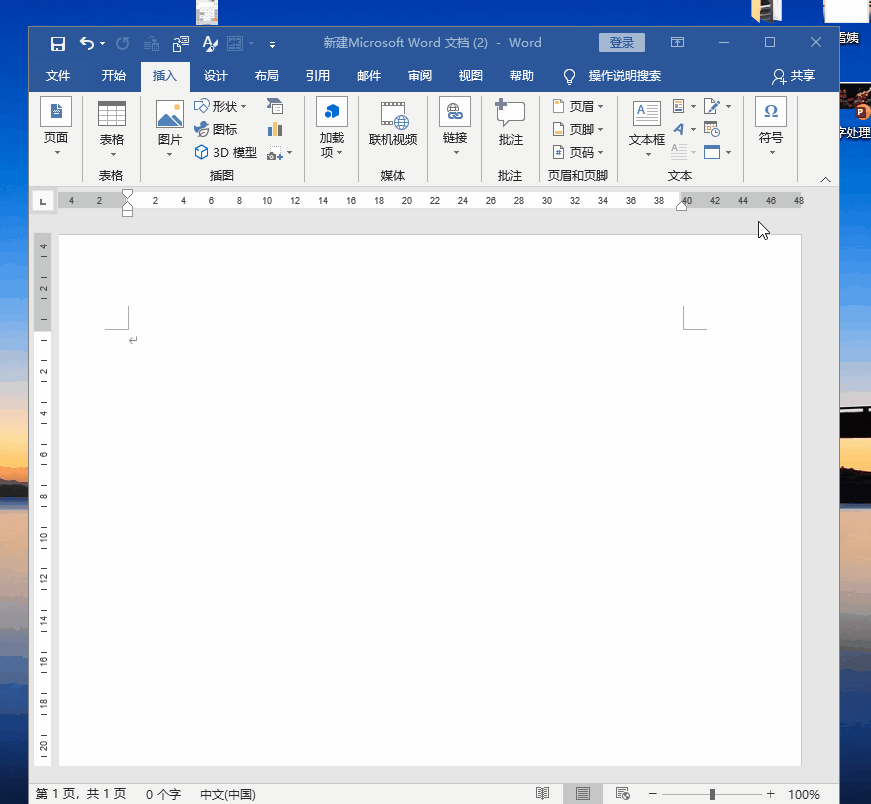The height and width of the screenshot is (804, 871).
Task: Click the Save icon in quick access toolbar
Action: [x=58, y=43]
